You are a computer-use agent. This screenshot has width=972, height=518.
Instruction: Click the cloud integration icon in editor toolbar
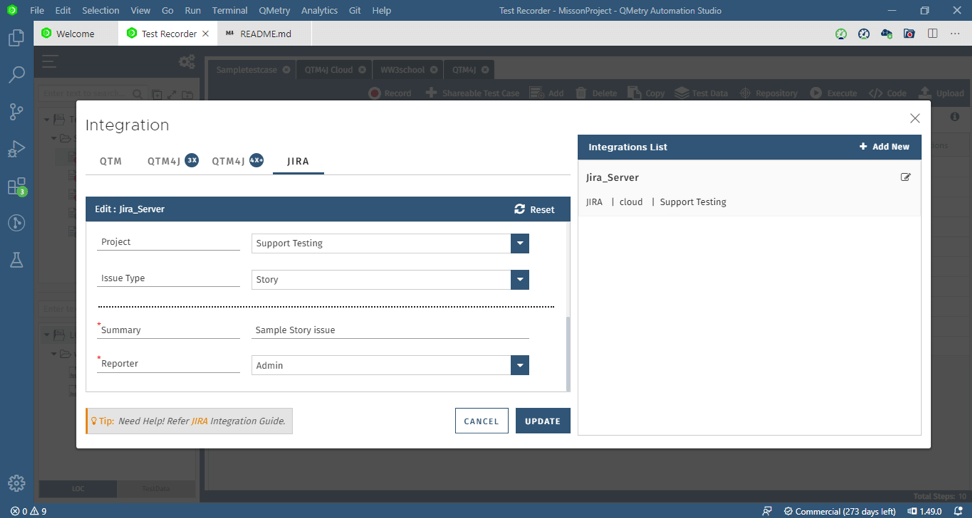[x=886, y=34]
